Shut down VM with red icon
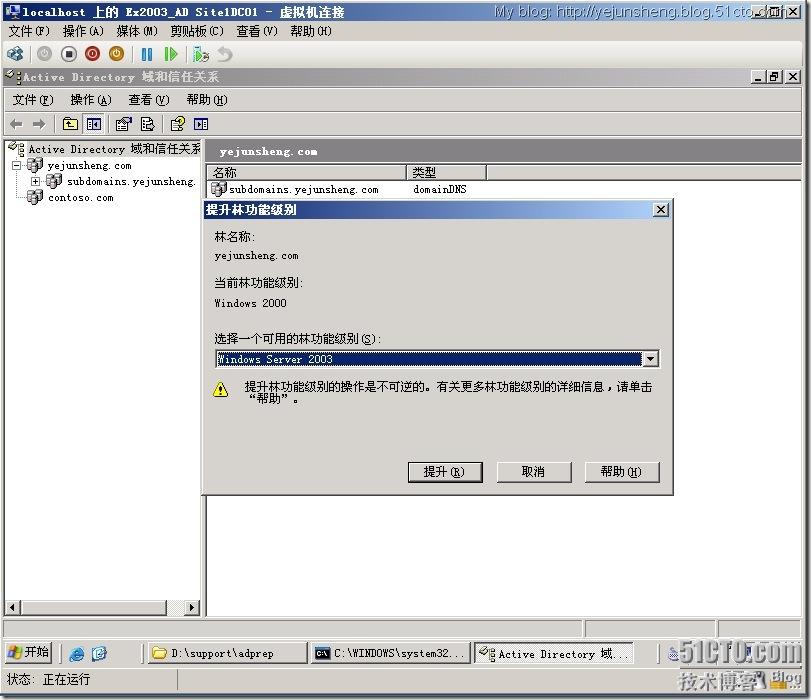The width and height of the screenshot is (811, 700). click(93, 54)
